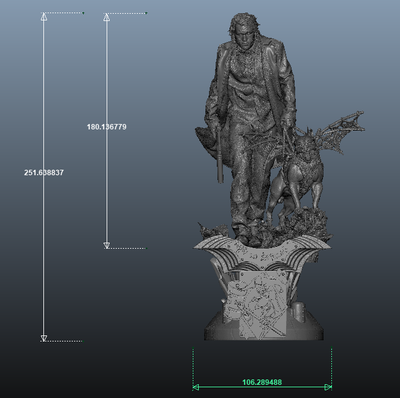Viewport: 400px width, 398px height.
Task: Click bottom arrowhead of the 251.638837 dimension line
Action: click(44, 338)
